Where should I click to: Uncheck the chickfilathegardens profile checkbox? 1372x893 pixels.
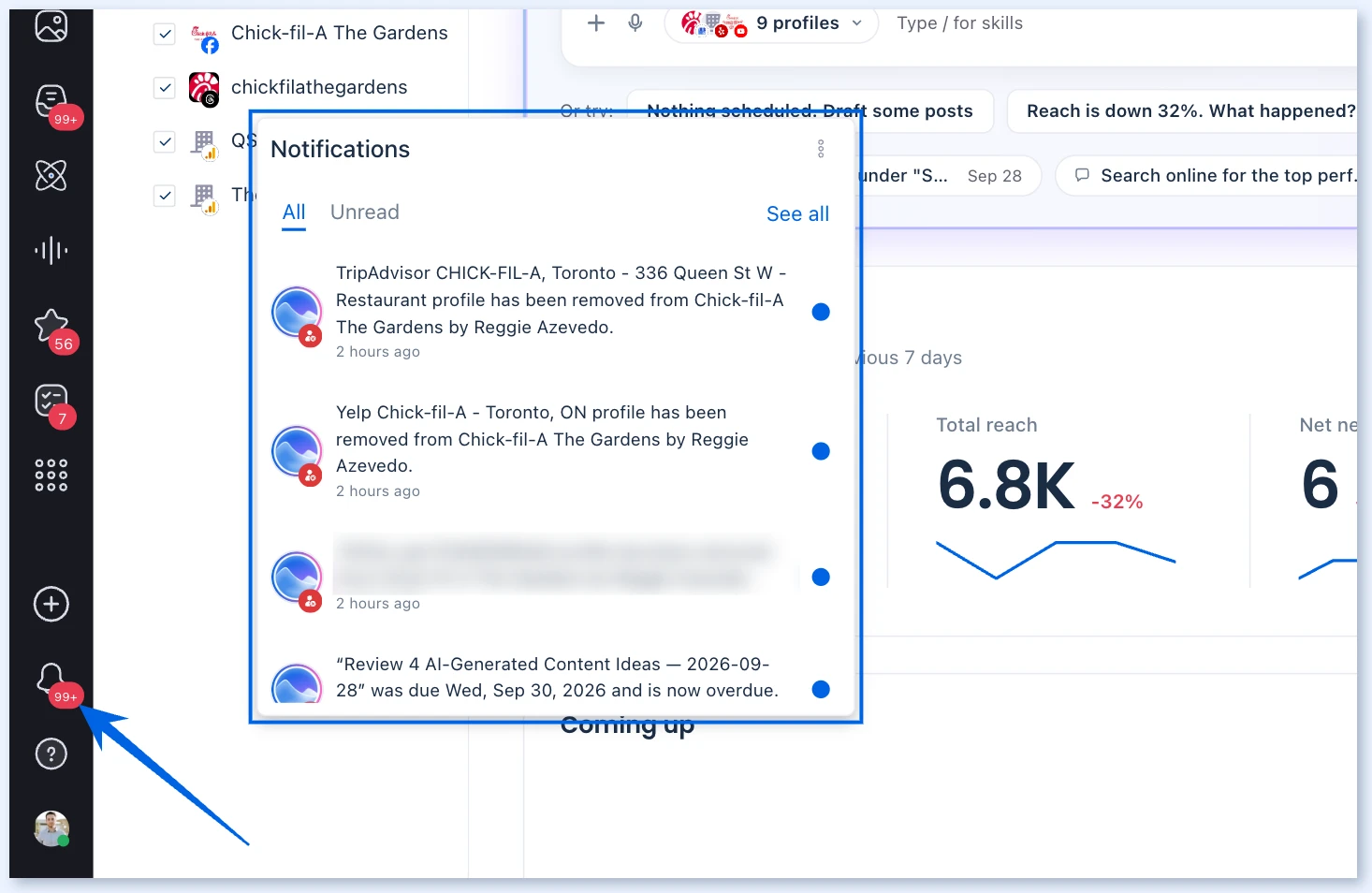pyautogui.click(x=165, y=88)
